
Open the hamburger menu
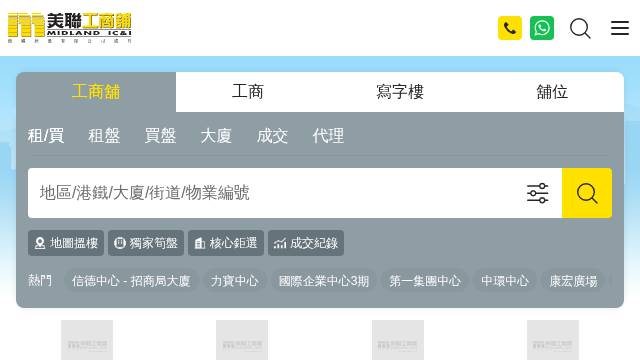(620, 28)
